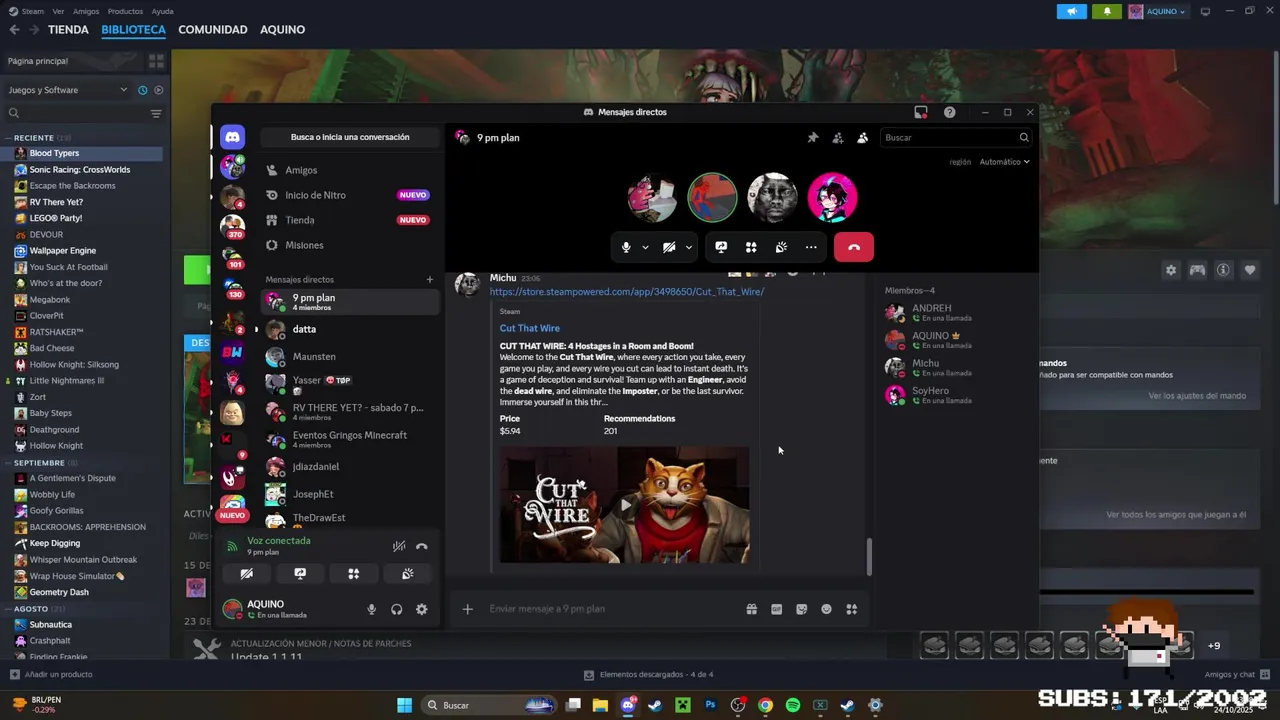1280x720 pixels.
Task: Select SoyHero in member list
Action: 955,395
